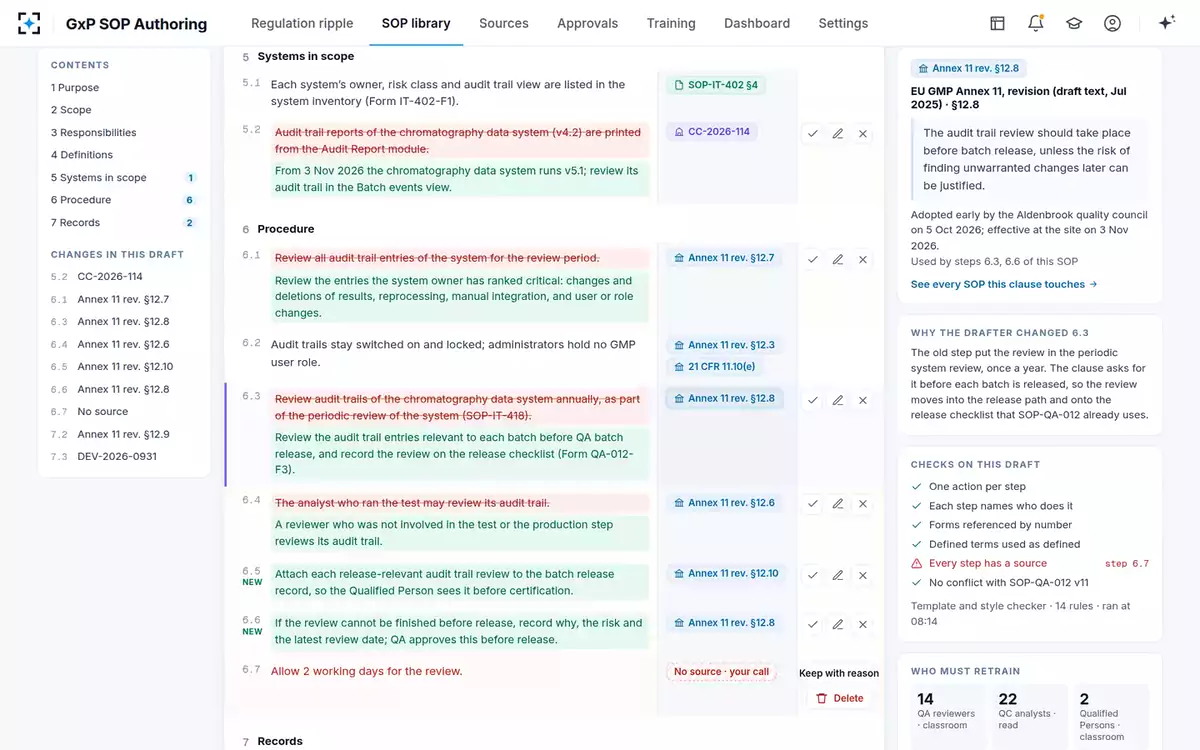Reject the new step 6.6
Viewport: 1200px width, 750px height.
click(863, 624)
